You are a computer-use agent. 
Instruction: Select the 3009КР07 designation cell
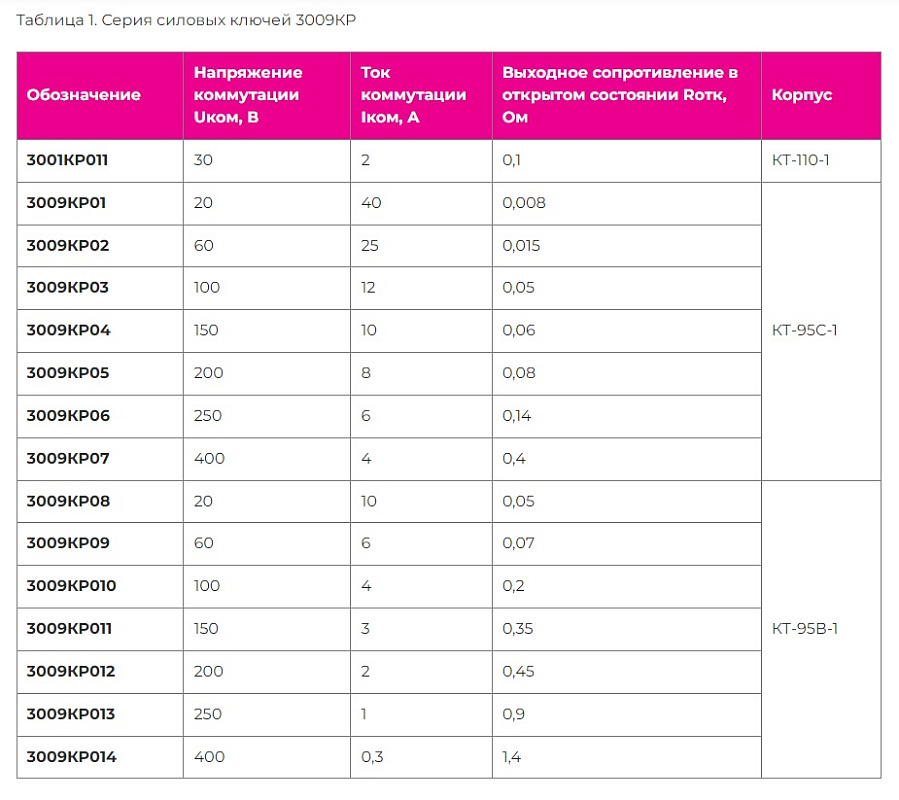(67, 459)
